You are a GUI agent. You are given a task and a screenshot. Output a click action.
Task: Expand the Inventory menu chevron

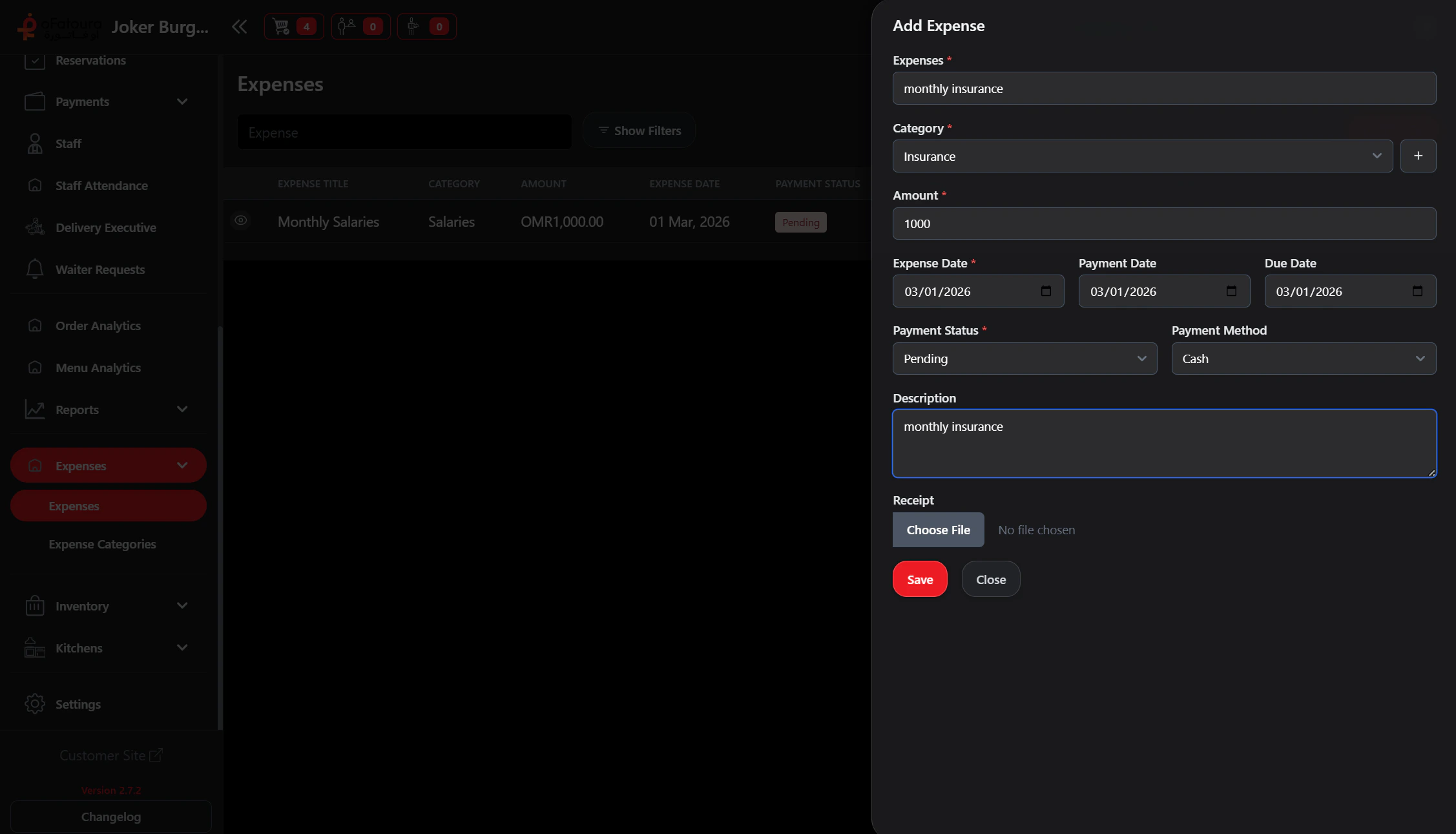(x=182, y=605)
